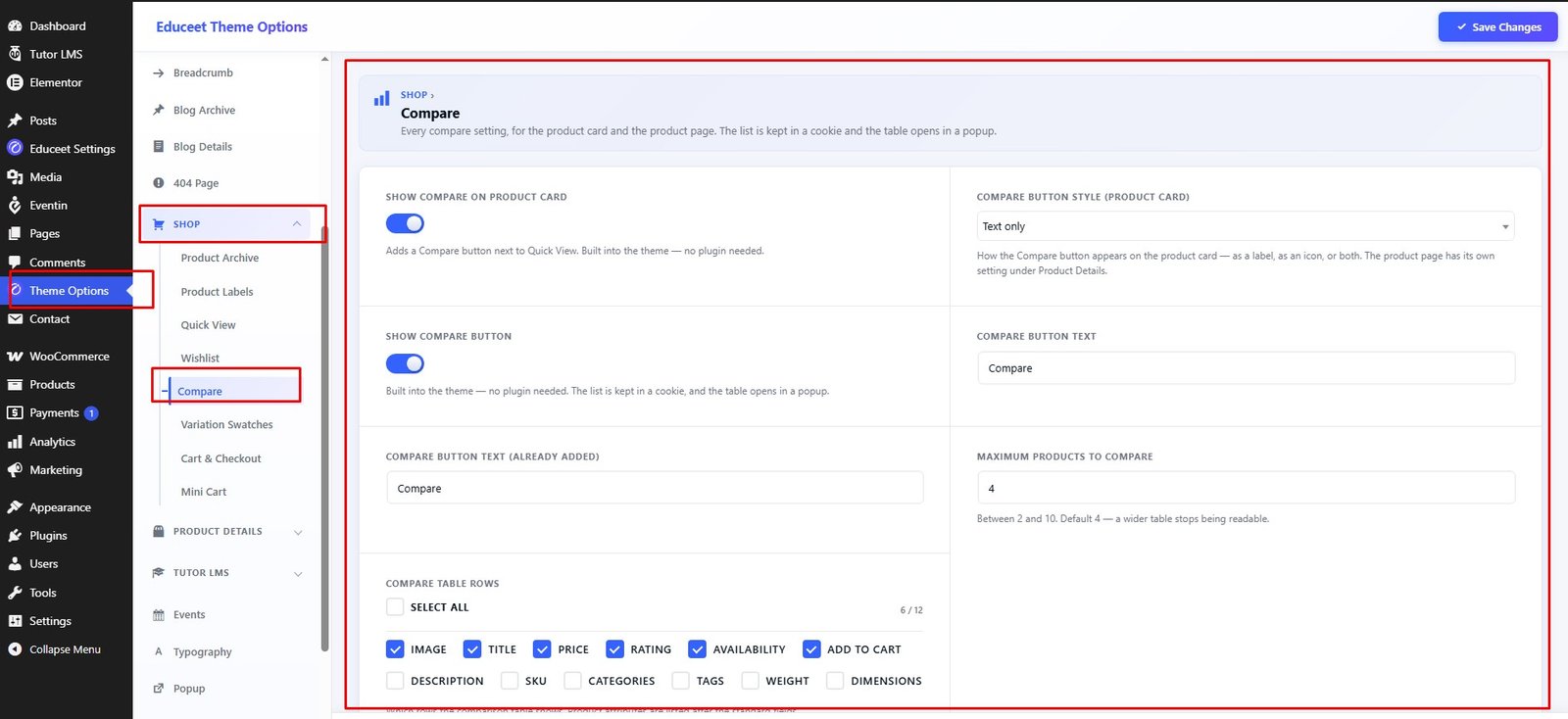Image resolution: width=1568 pixels, height=719 pixels.
Task: Open the Compare Button Style dropdown
Action: click(x=1246, y=226)
